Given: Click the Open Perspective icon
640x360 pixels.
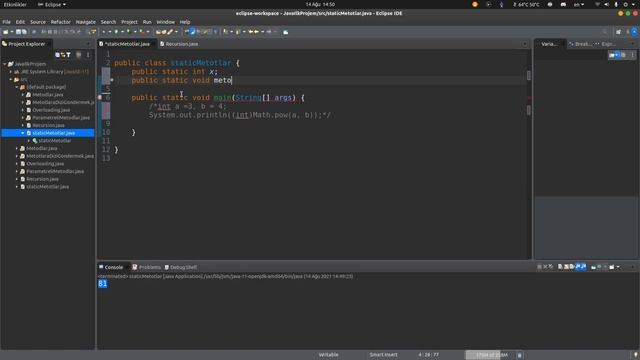Looking at the screenshot, I should [618, 32].
